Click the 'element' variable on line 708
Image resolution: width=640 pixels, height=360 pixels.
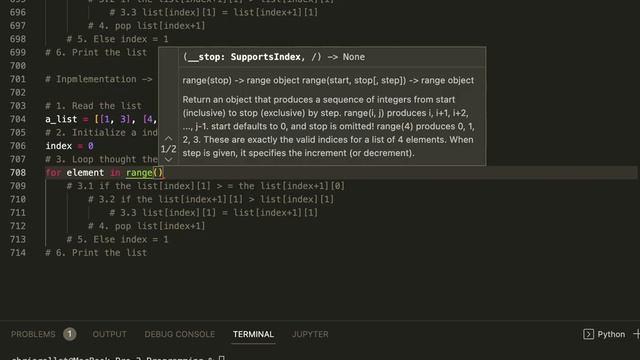pyautogui.click(x=85, y=173)
